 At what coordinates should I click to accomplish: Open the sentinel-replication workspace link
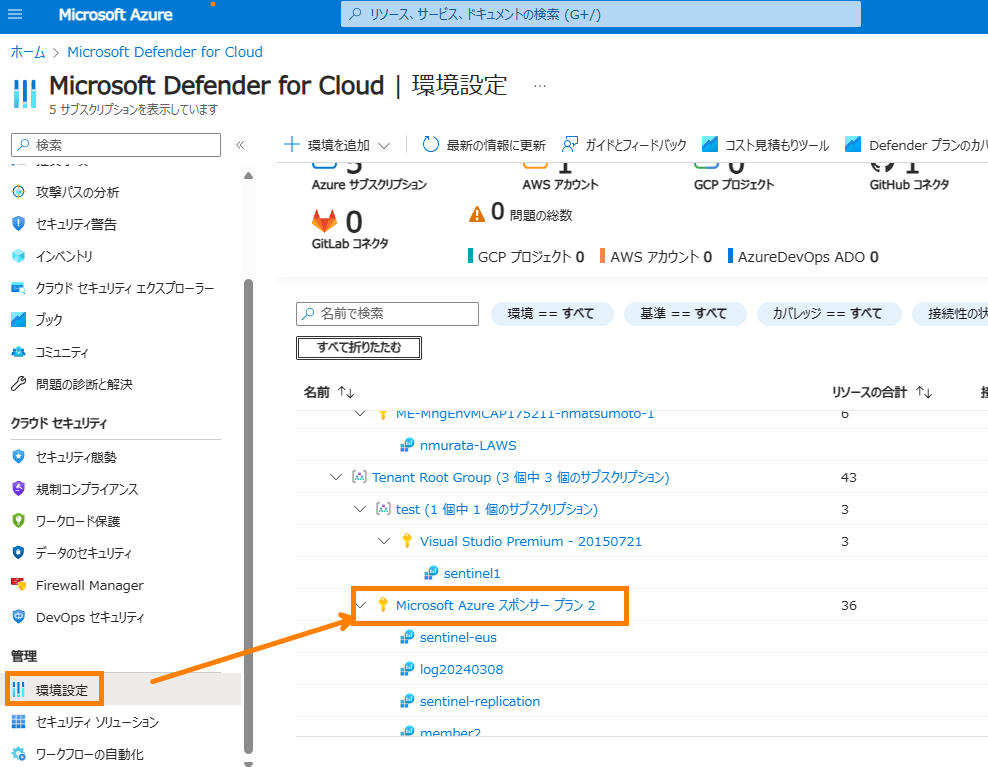(480, 701)
